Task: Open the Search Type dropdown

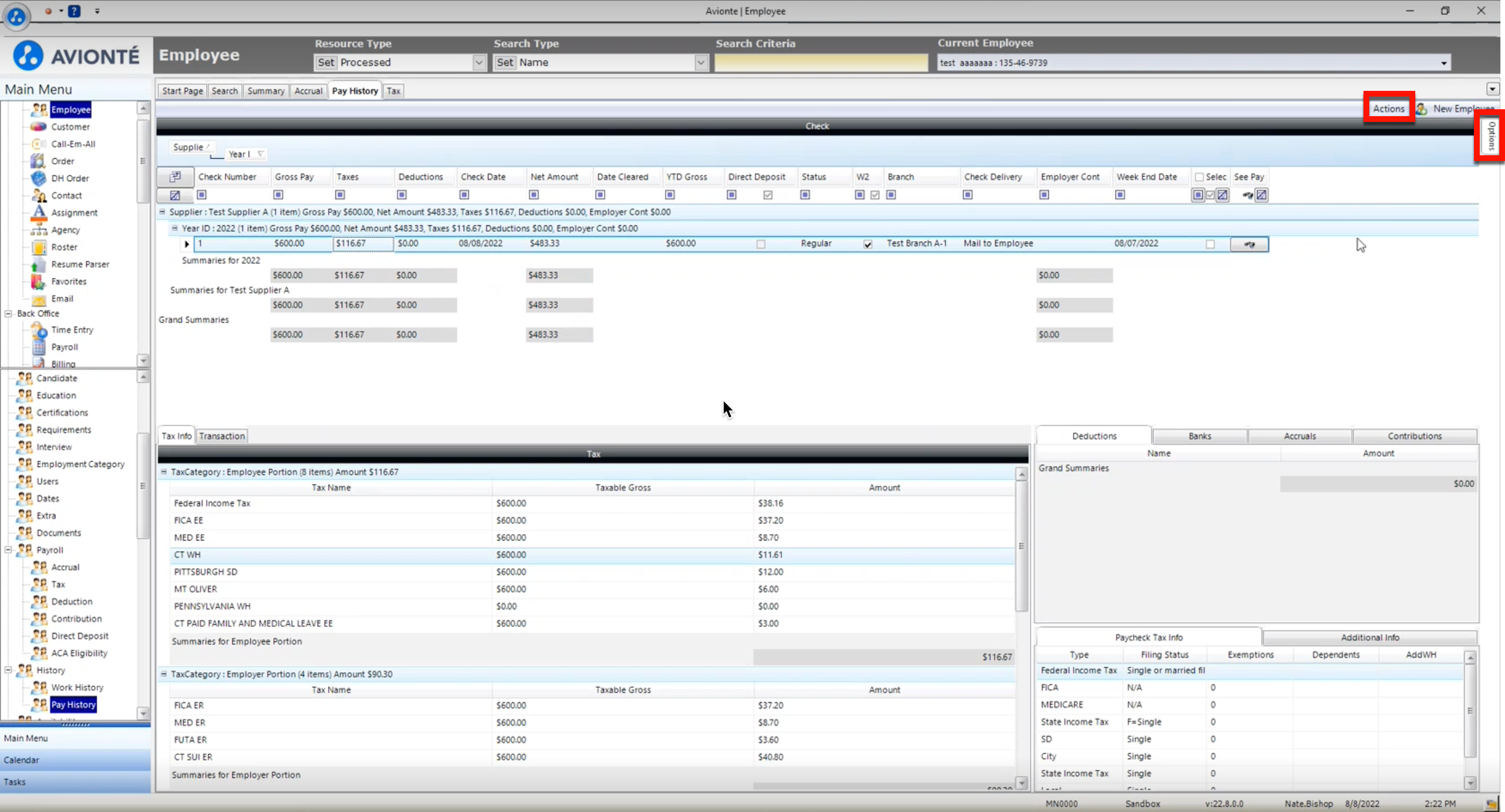Action: (x=701, y=63)
